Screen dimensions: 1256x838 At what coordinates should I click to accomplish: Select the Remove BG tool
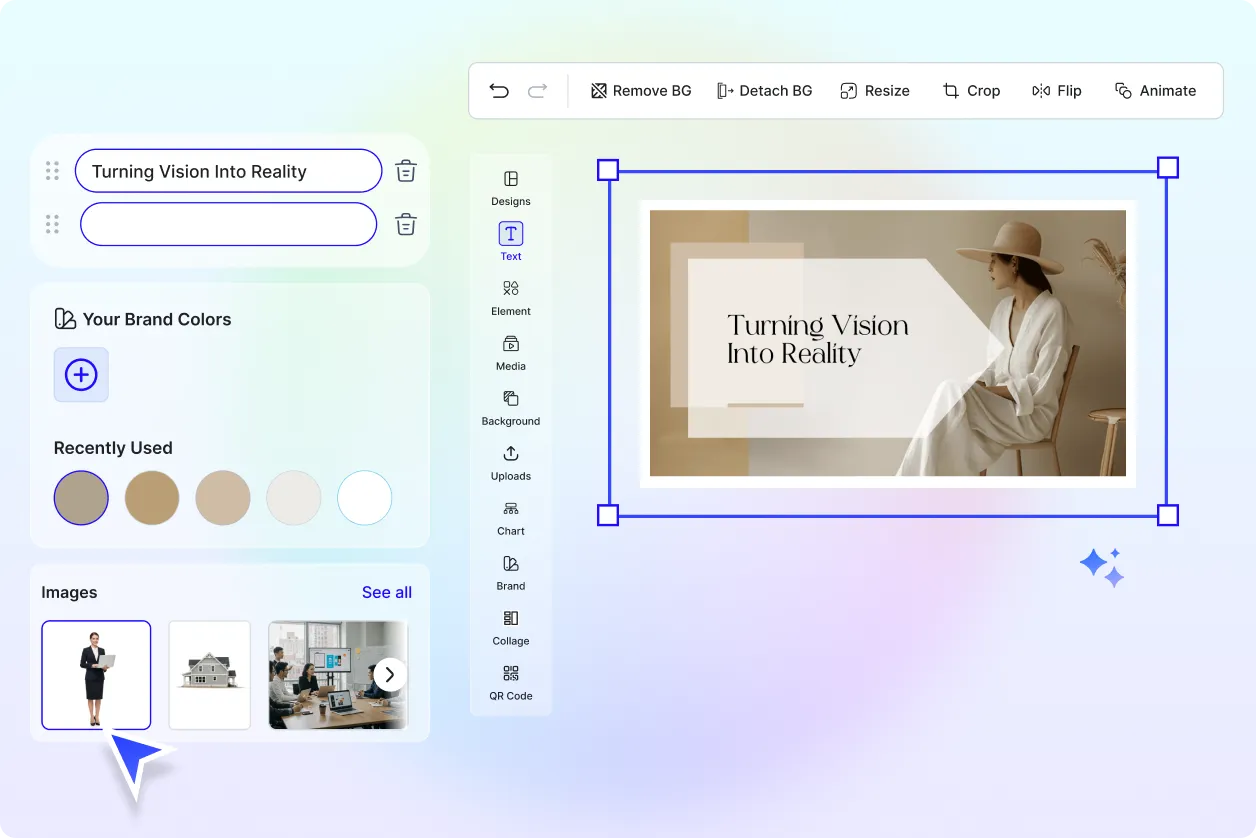tap(641, 91)
